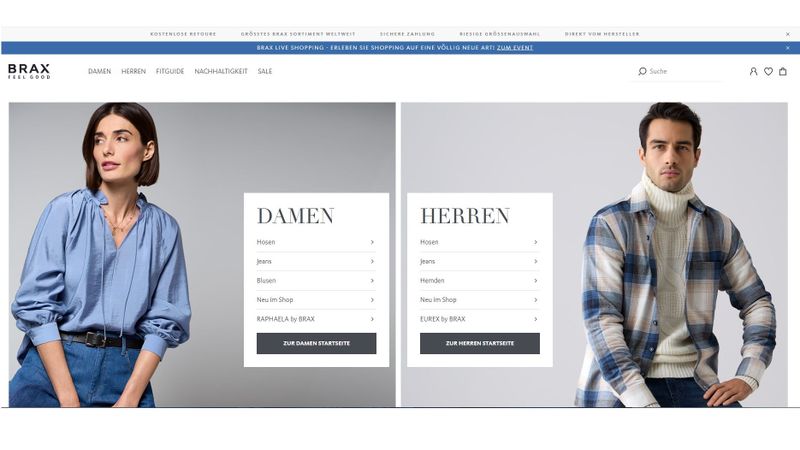Expand the Herren Hemden chevron
The height and width of the screenshot is (450, 800).
535,281
